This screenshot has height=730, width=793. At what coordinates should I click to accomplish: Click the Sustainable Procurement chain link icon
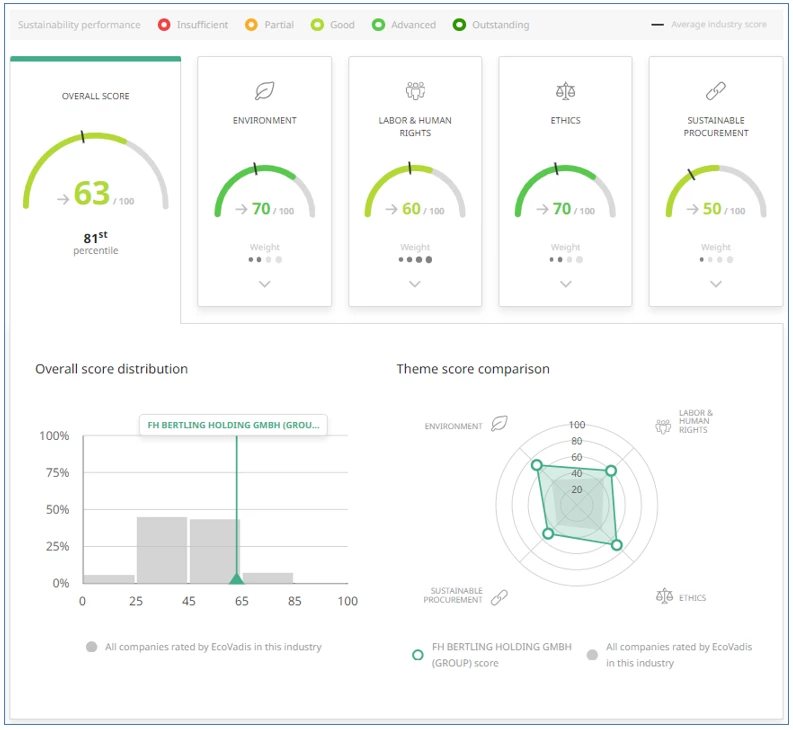point(716,91)
